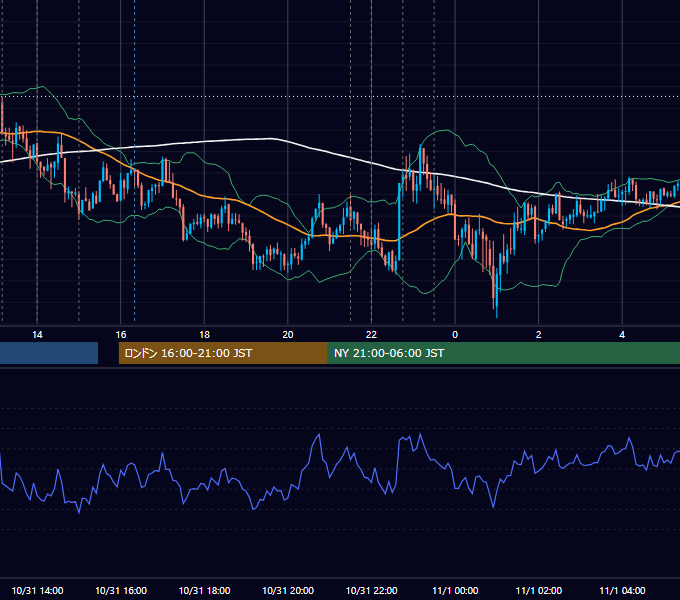
Task: Click the "10/31 20:00" date label
Action: click(288, 590)
